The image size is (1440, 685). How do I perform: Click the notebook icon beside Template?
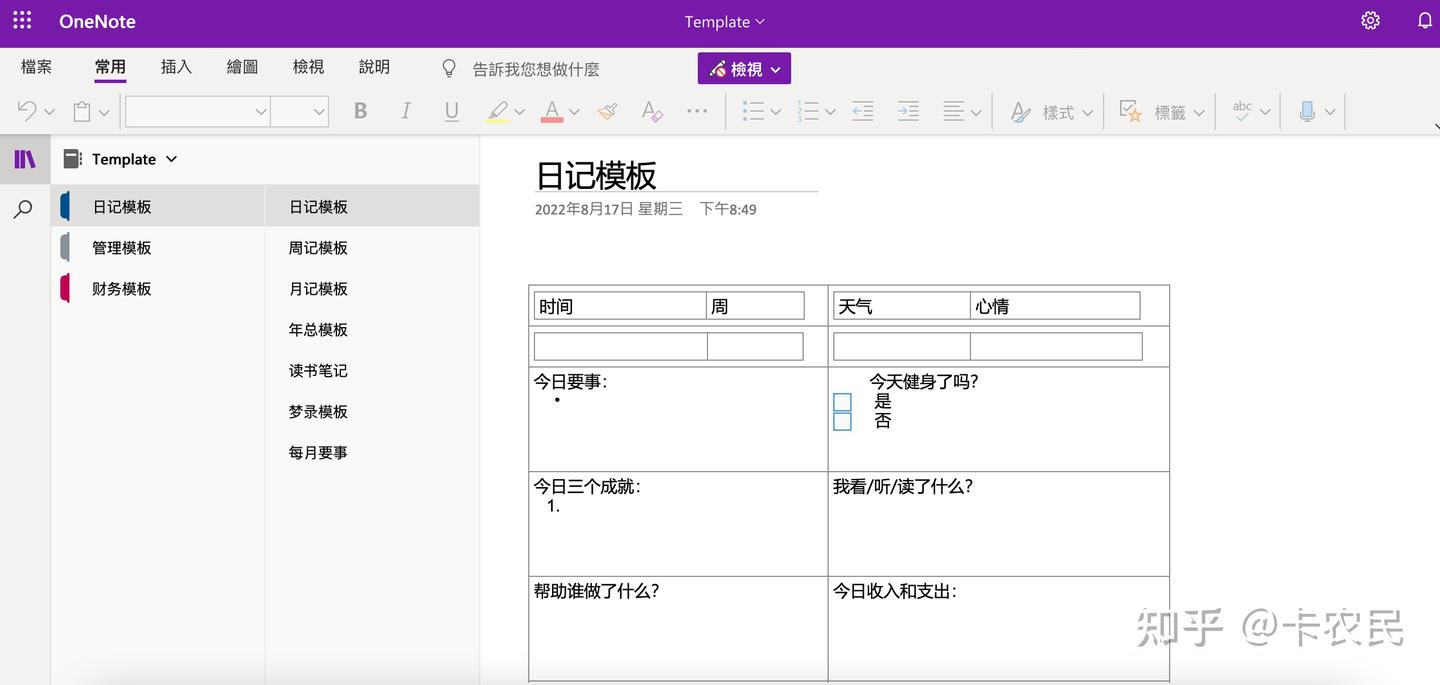pyautogui.click(x=72, y=159)
